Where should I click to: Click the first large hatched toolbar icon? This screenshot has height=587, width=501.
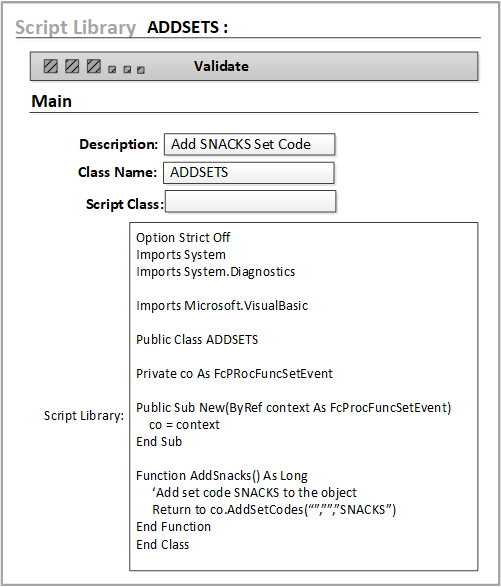pos(51,66)
